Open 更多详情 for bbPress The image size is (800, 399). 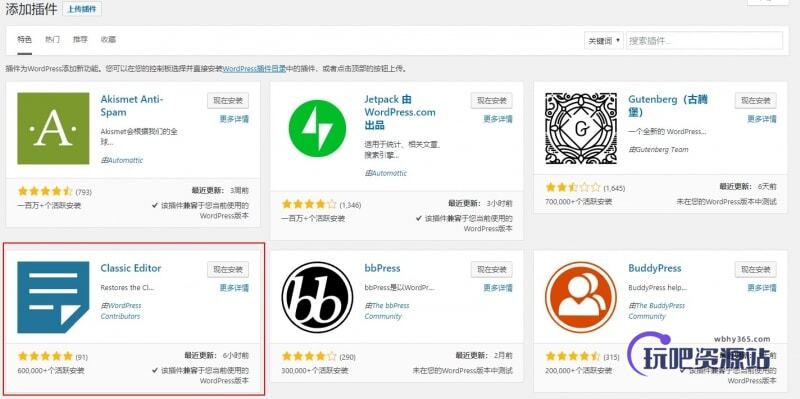point(498,288)
